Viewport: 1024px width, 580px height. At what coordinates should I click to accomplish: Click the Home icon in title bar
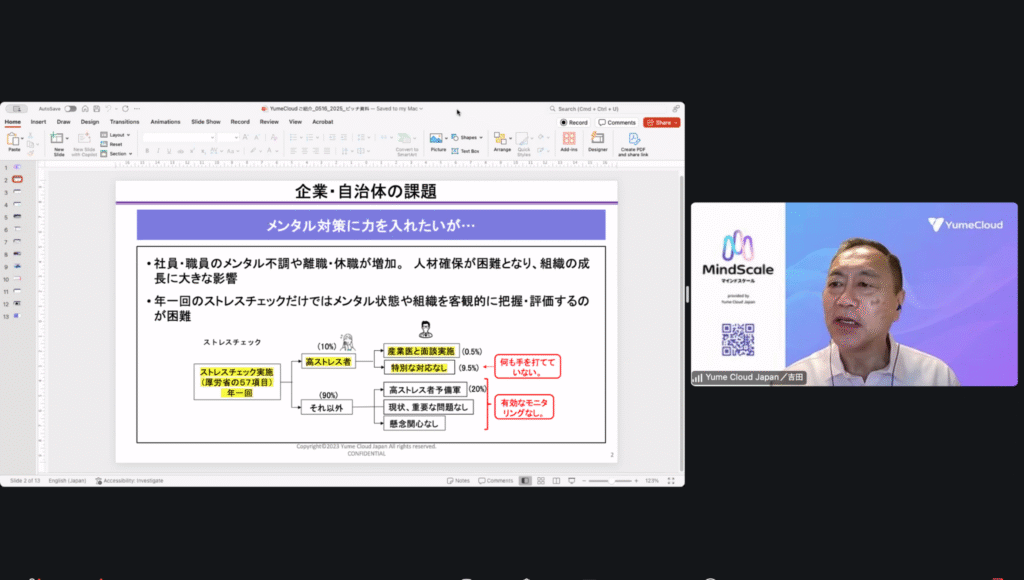(85, 109)
